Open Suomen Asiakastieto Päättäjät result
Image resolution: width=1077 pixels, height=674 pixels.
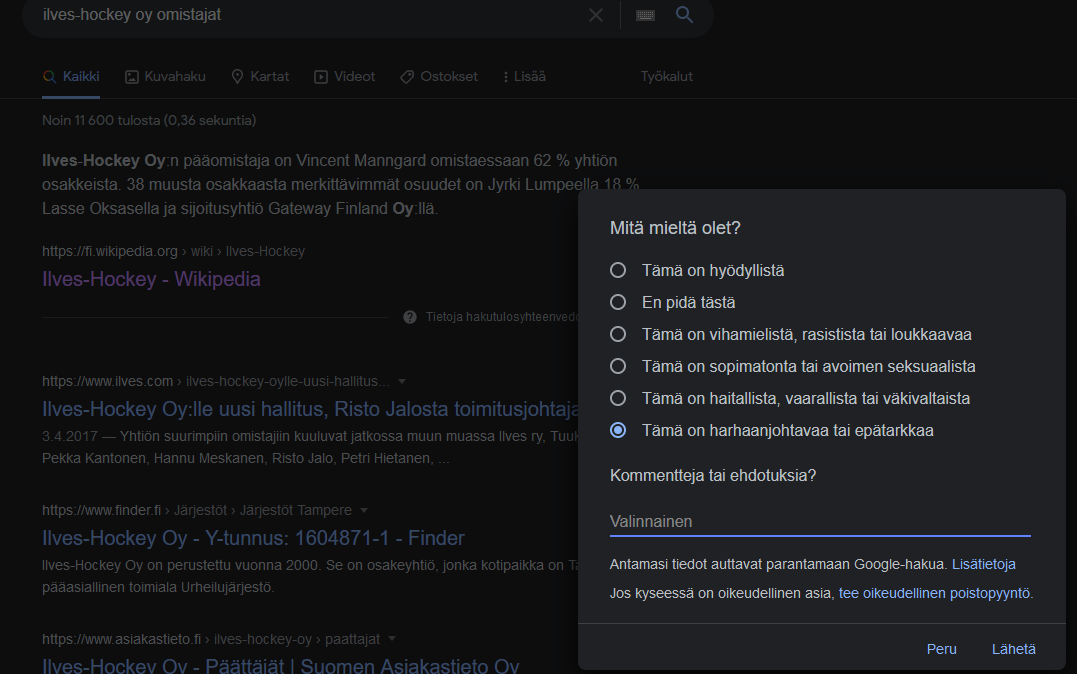click(x=280, y=666)
